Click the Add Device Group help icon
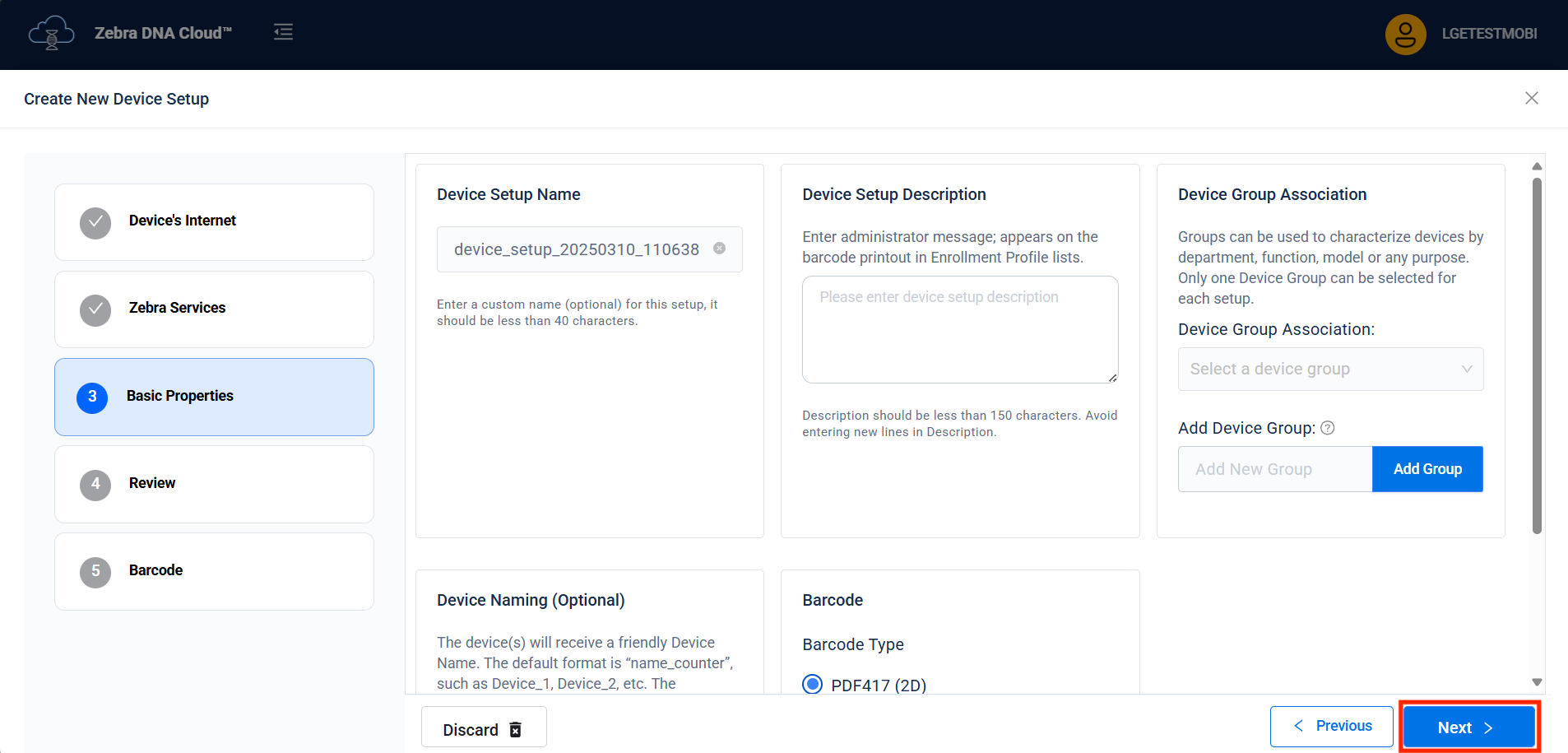 click(1327, 428)
